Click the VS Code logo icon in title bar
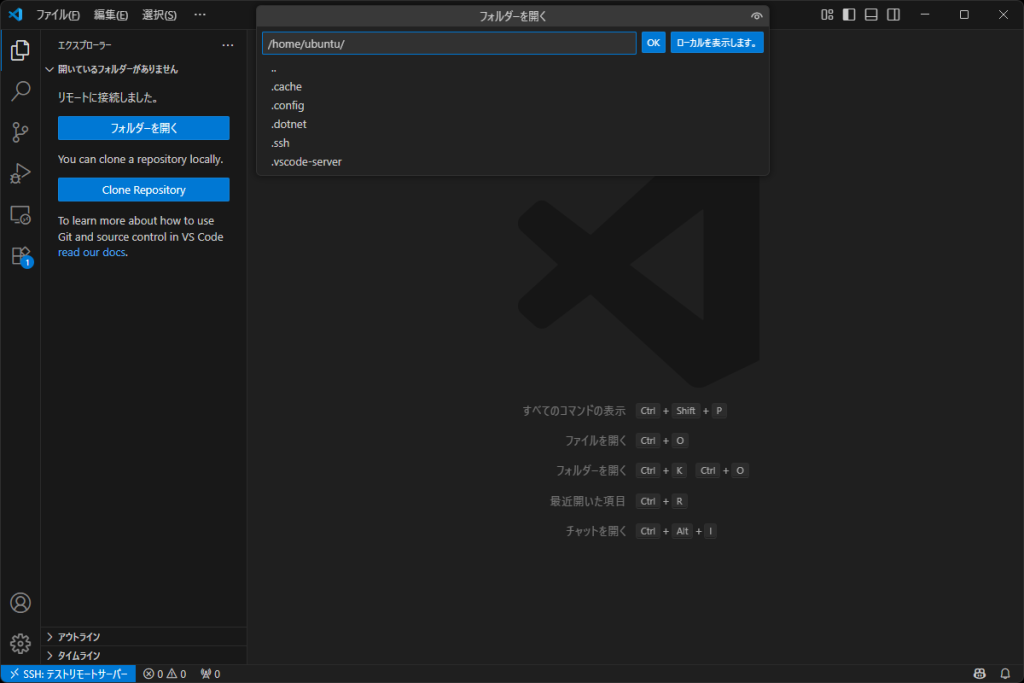This screenshot has width=1024, height=683. click(15, 14)
